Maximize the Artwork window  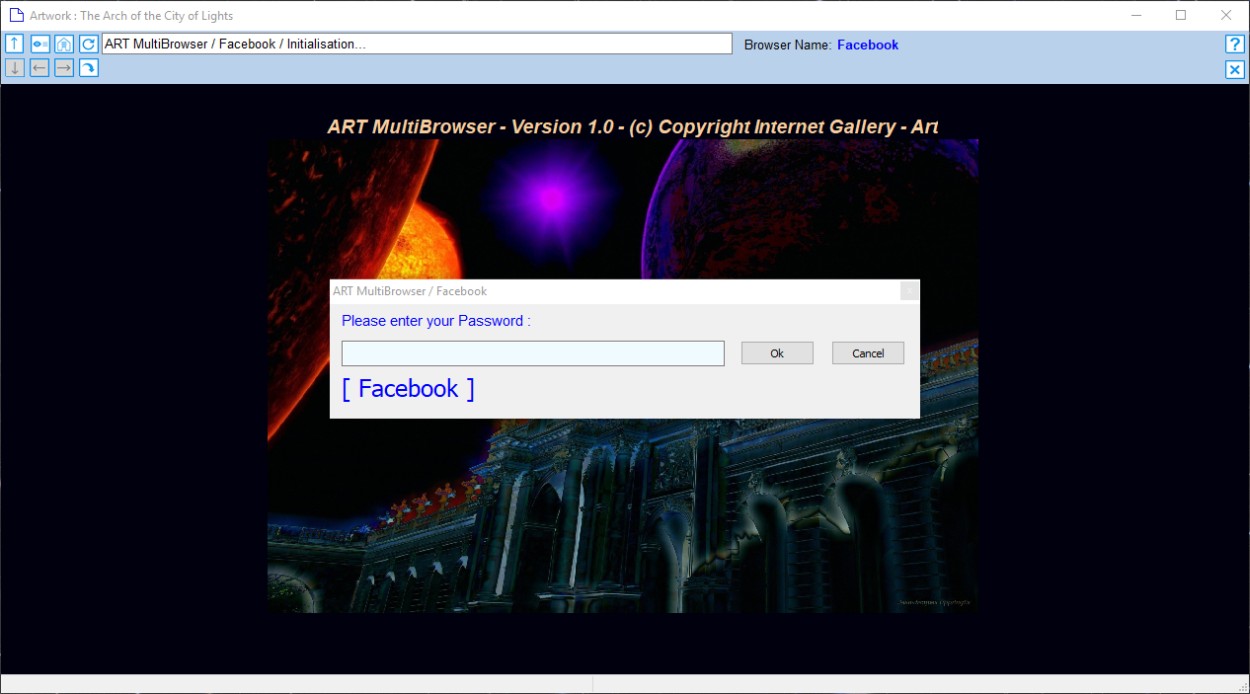[1181, 15]
